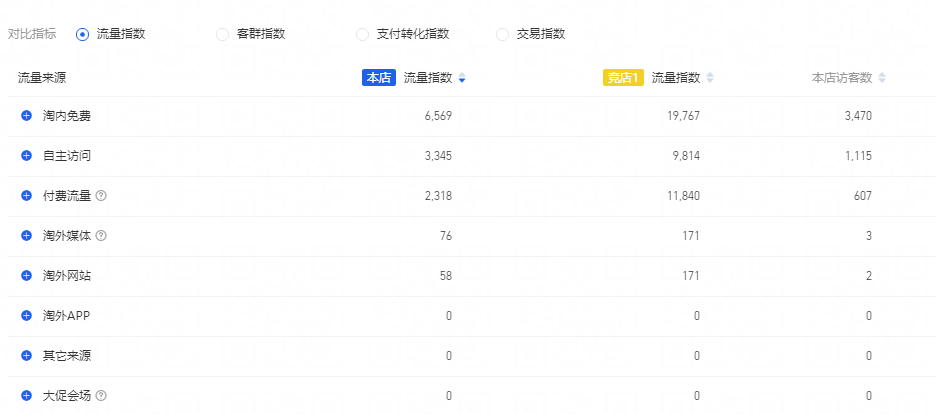
Task: Click 竞店1 value 171 in 淘外网站 row
Action: coord(691,276)
